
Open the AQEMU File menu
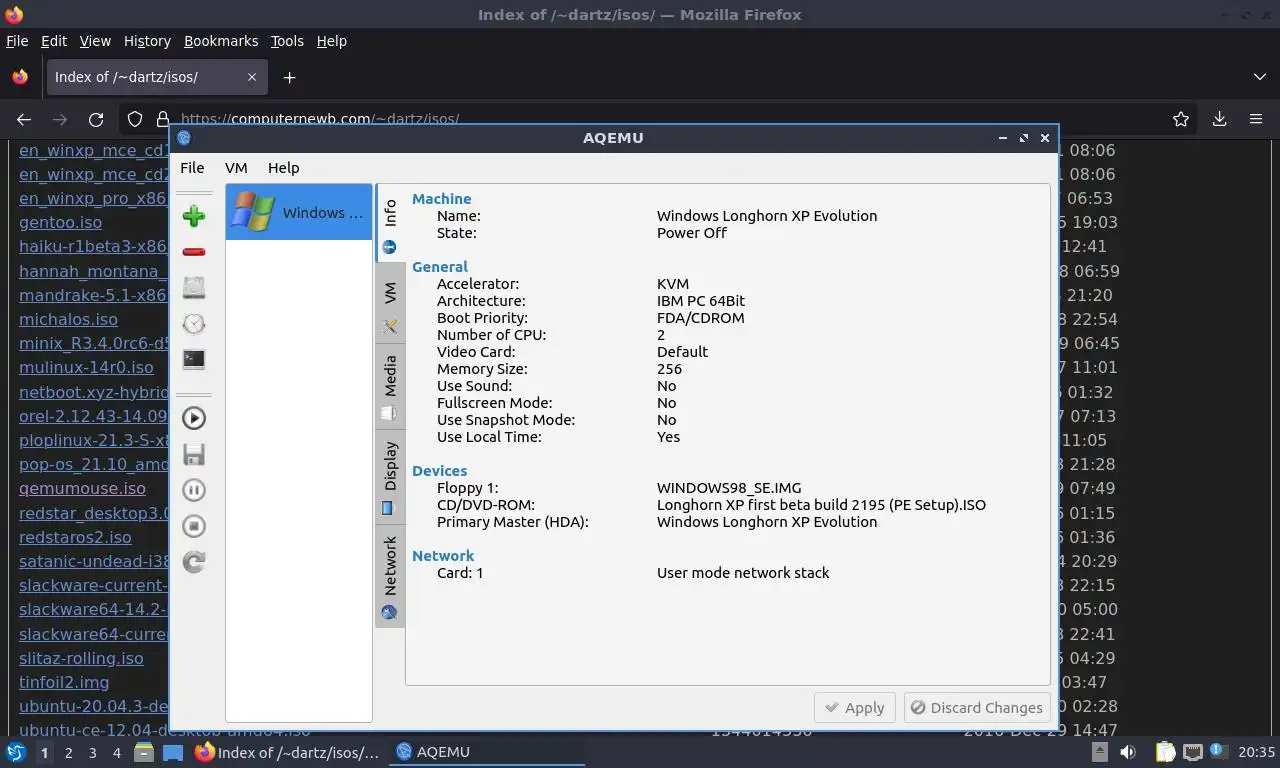point(192,168)
